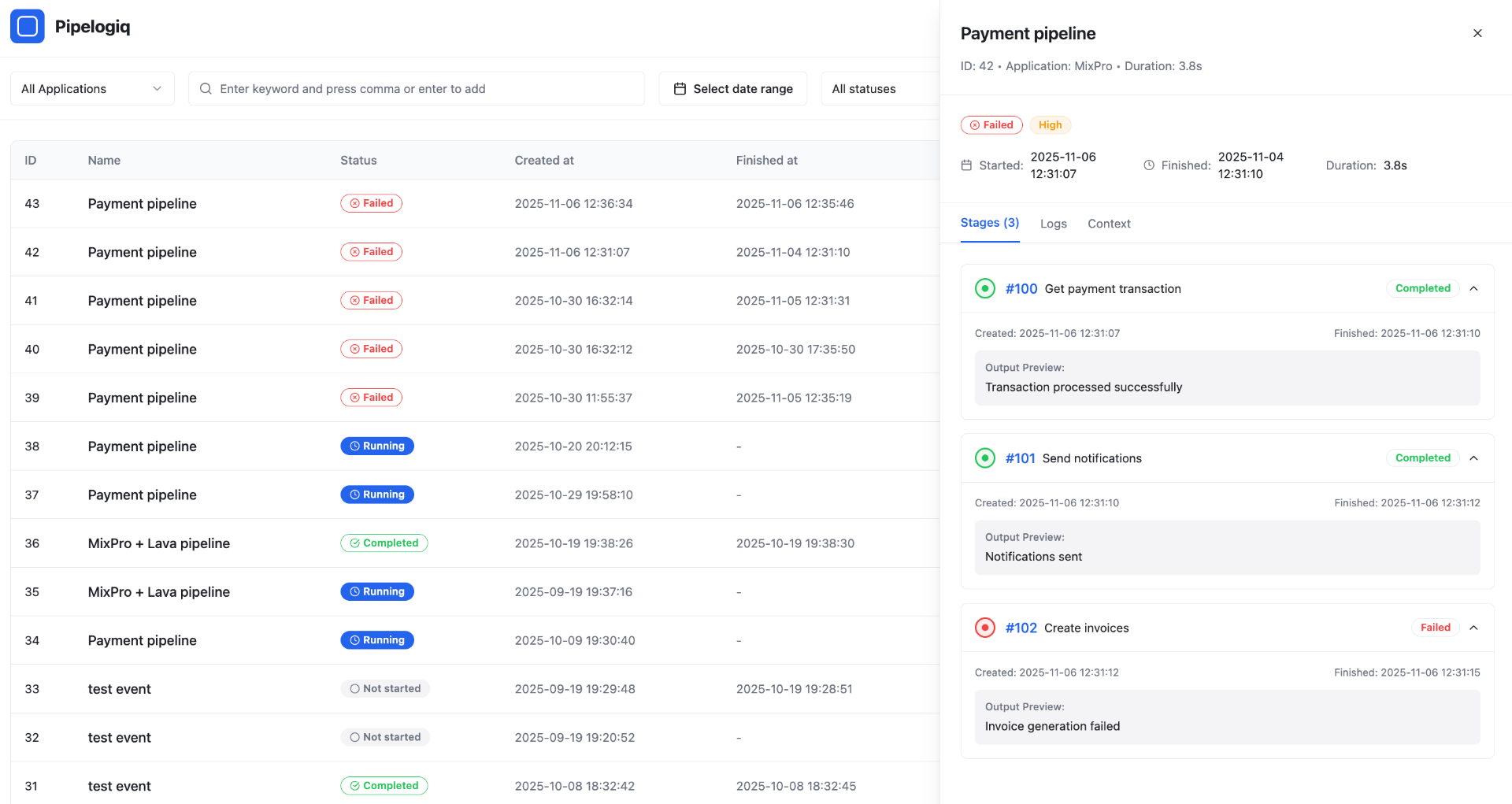Click the calendar icon in date range
Viewport: 1512px width, 804px height.
pos(680,89)
